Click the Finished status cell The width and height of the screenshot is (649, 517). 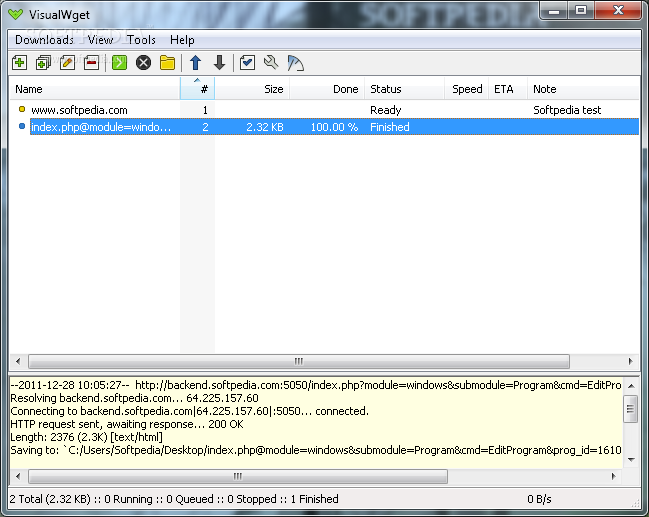click(x=389, y=127)
